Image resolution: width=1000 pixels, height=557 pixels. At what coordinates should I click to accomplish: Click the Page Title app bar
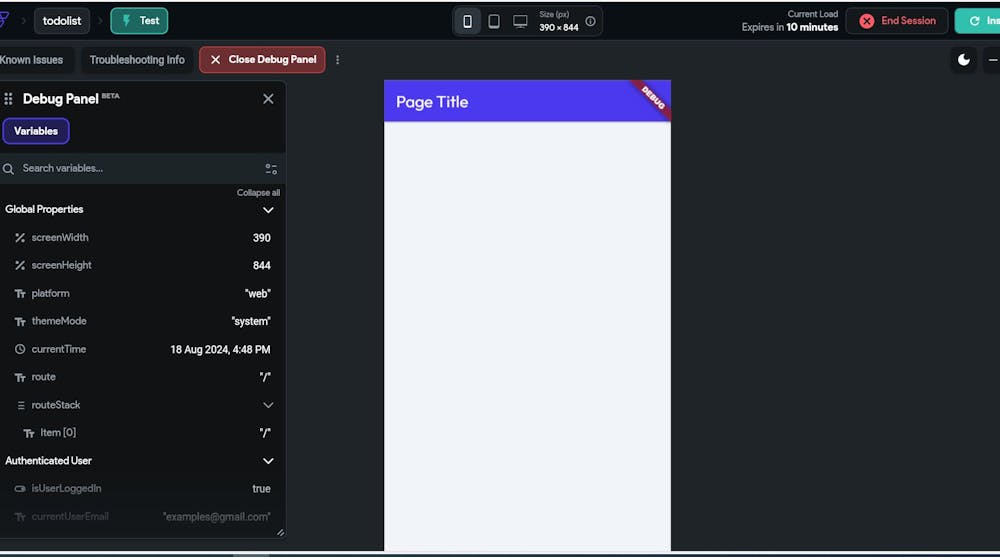[x=527, y=101]
